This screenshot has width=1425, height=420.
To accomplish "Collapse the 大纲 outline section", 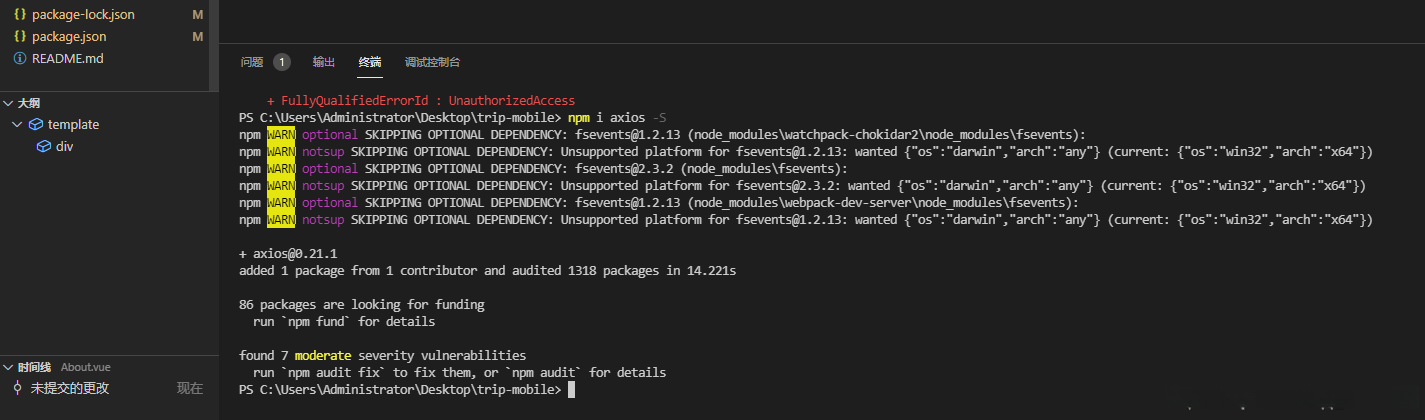I will pyautogui.click(x=8, y=103).
